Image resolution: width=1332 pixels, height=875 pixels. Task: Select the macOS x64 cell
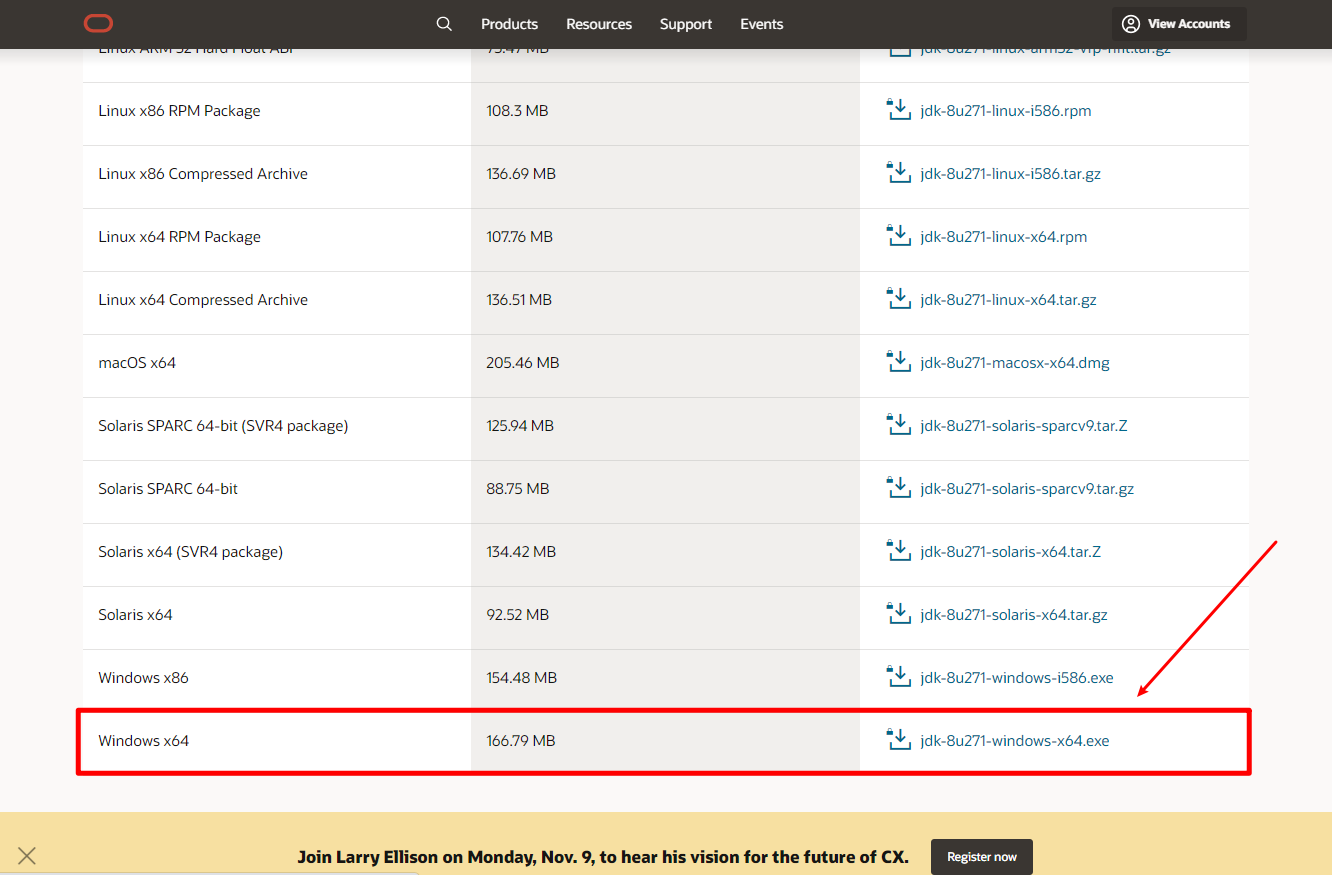(x=277, y=366)
